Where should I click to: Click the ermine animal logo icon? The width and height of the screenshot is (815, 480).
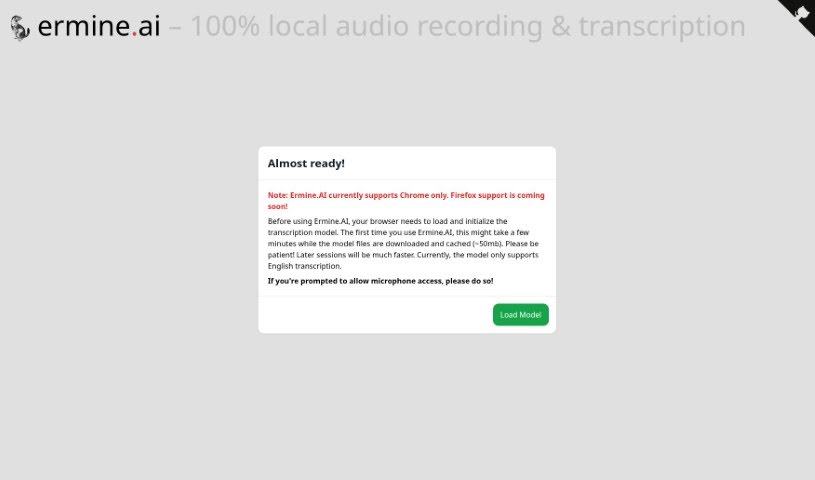coord(20,28)
